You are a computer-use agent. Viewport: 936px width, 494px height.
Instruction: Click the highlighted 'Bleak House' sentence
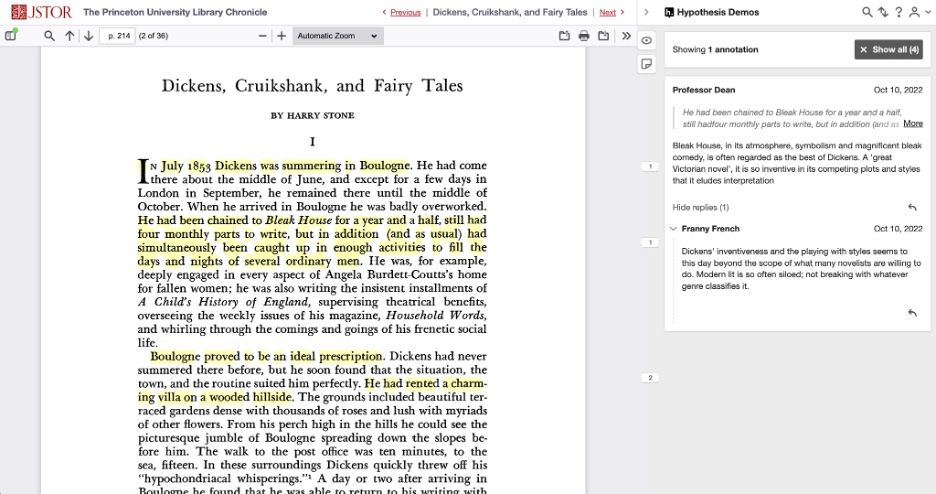[x=312, y=240]
